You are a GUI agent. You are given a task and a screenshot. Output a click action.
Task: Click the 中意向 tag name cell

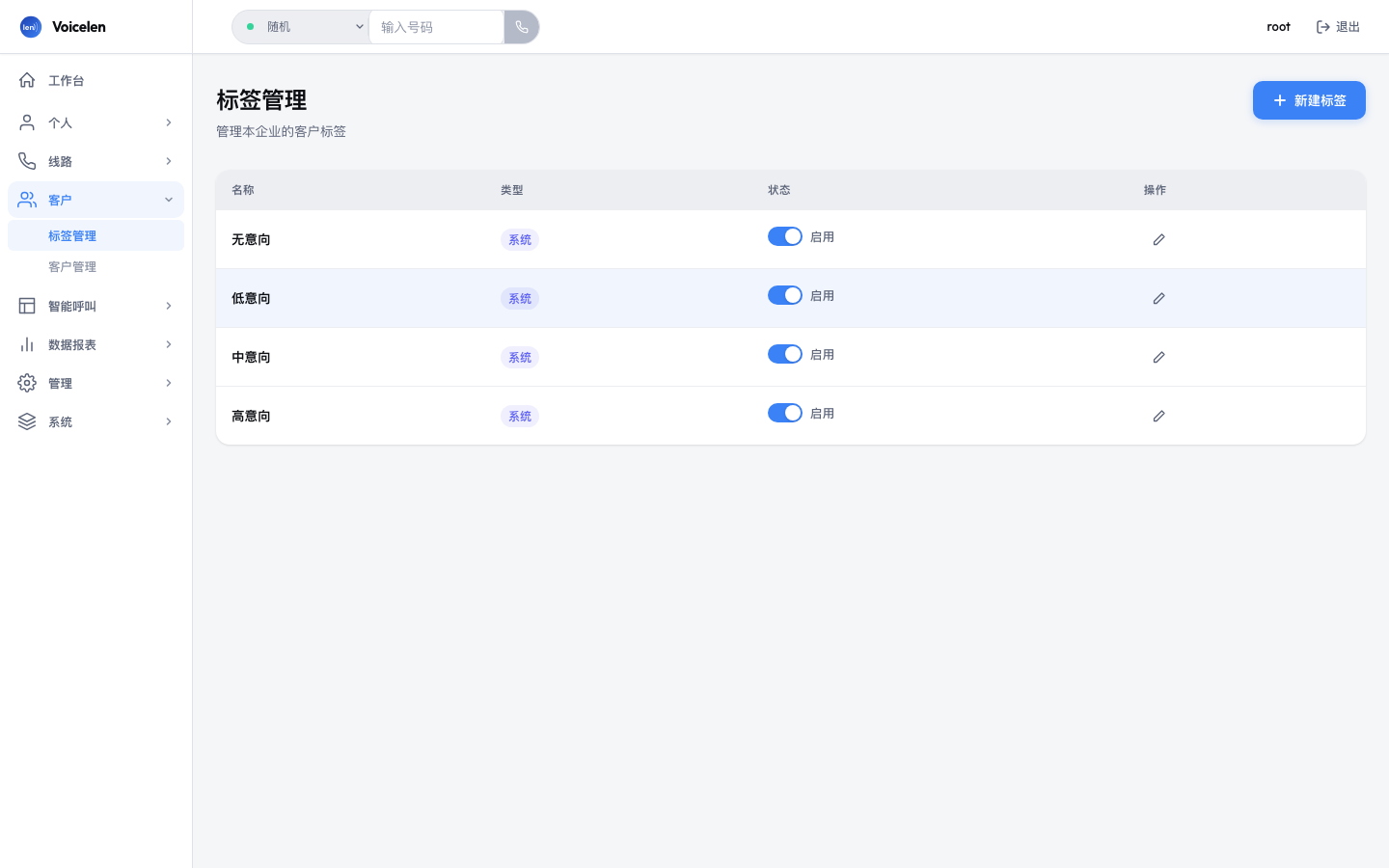(x=251, y=357)
